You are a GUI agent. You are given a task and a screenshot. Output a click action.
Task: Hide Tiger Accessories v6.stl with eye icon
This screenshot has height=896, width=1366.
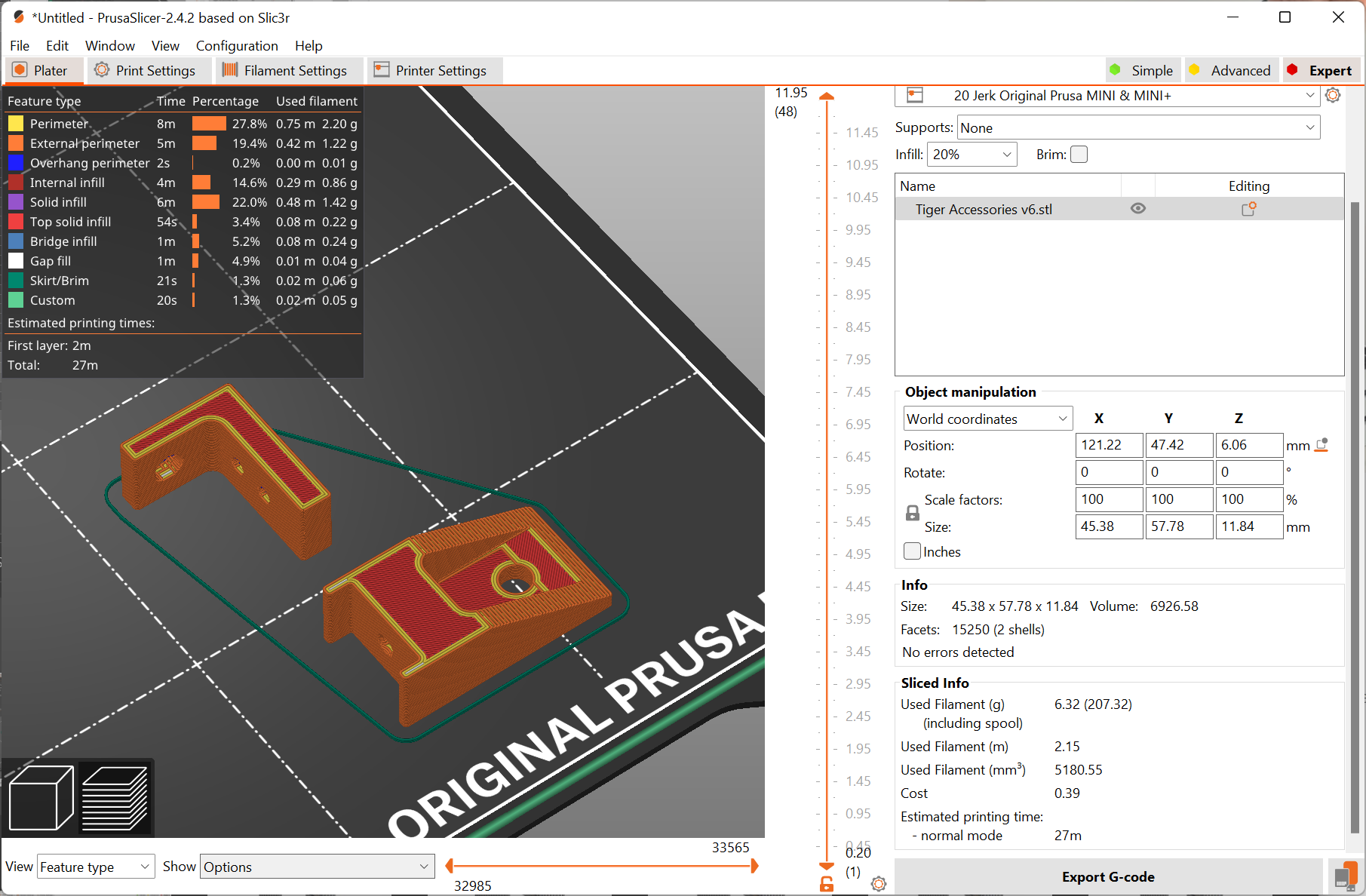click(x=1138, y=209)
